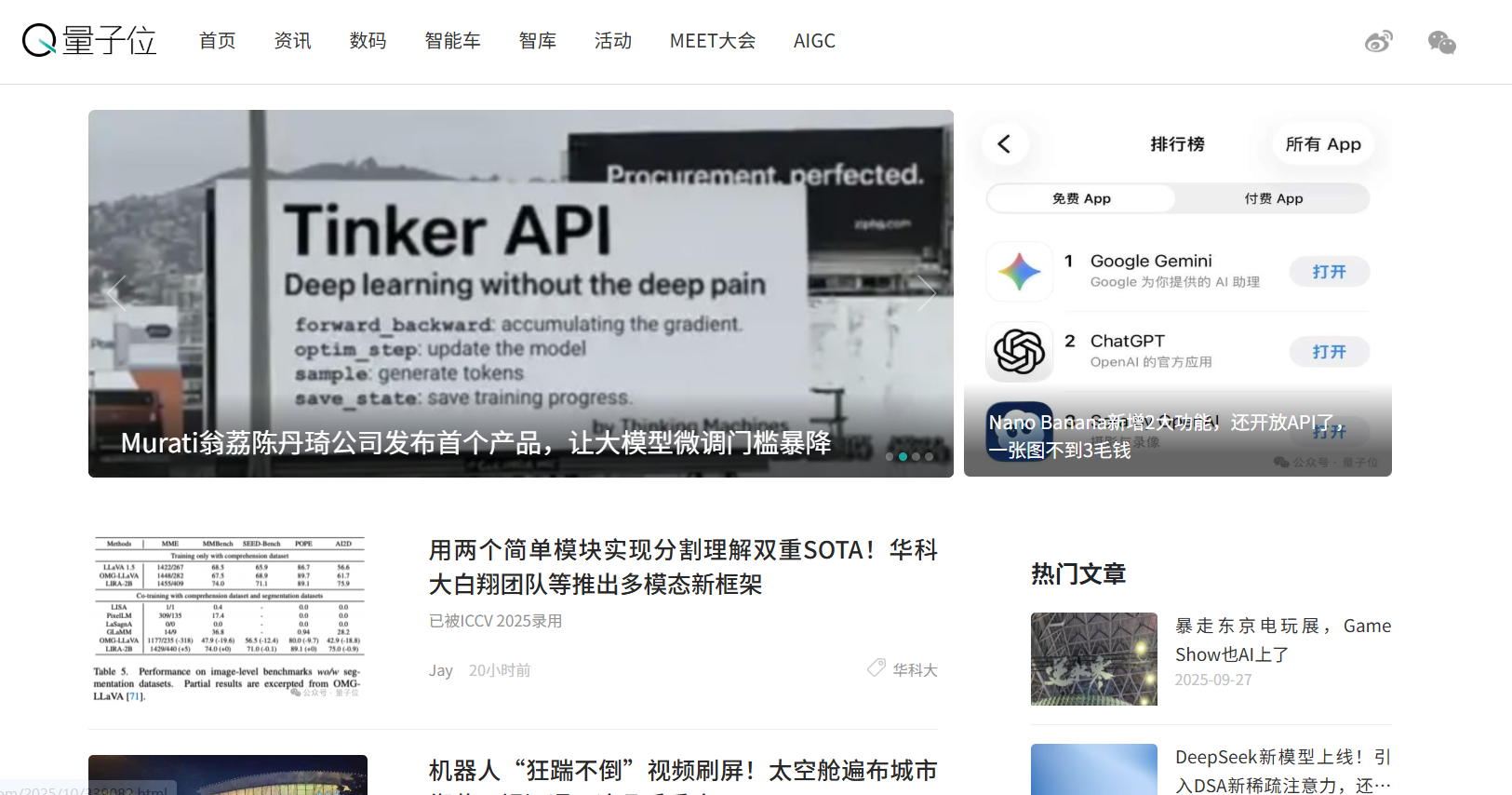This screenshot has width=1512, height=795.
Task: Open the 所有 App filter
Action: pyautogui.click(x=1322, y=144)
